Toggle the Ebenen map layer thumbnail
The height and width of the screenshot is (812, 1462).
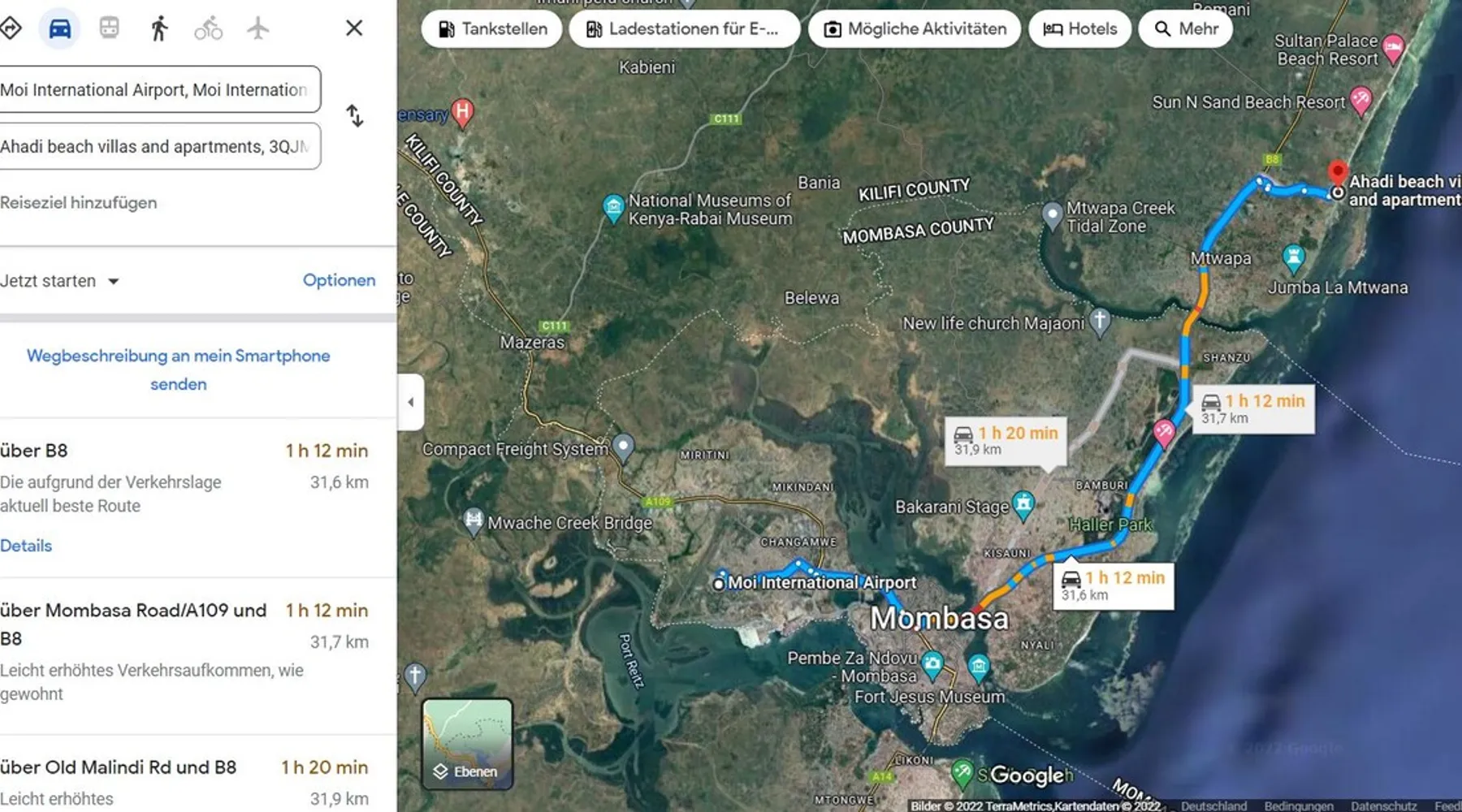click(467, 744)
